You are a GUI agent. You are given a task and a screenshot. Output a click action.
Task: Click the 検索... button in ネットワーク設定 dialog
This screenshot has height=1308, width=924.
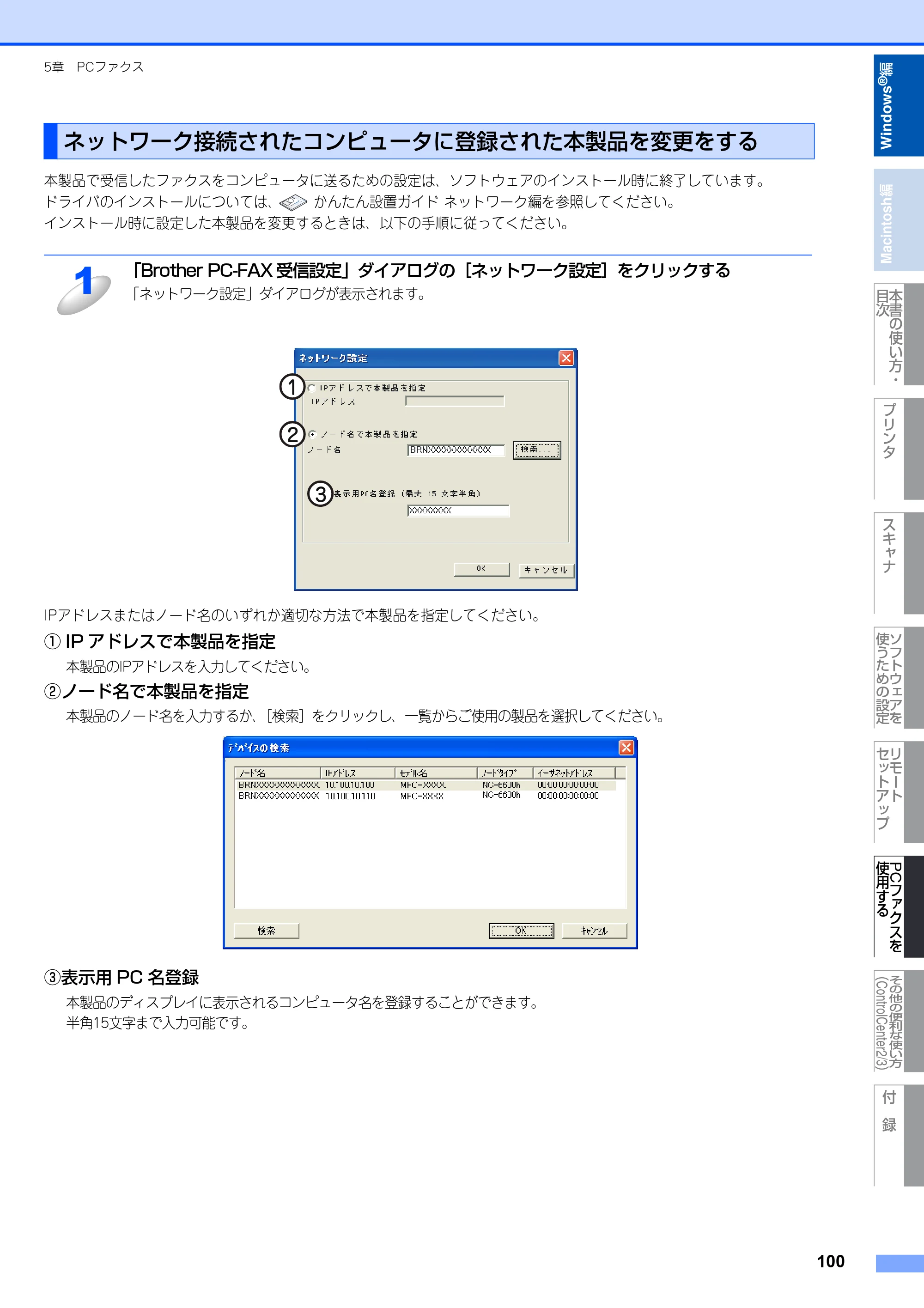(x=537, y=450)
